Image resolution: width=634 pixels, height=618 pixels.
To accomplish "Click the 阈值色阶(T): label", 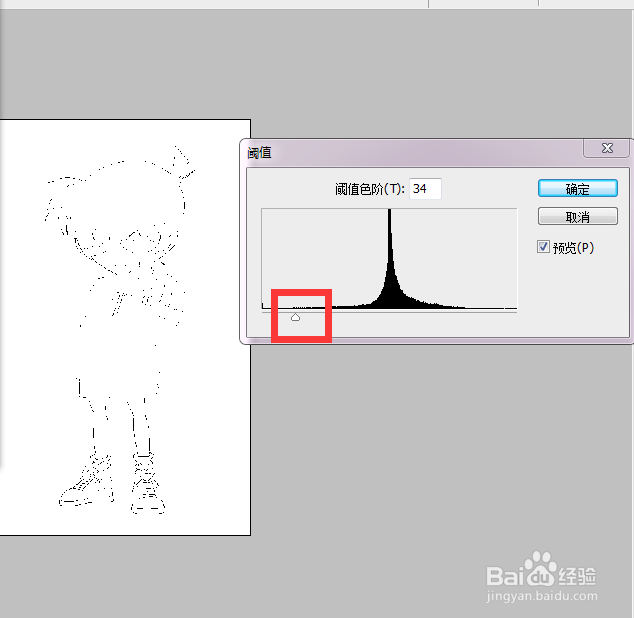I will [x=370, y=189].
